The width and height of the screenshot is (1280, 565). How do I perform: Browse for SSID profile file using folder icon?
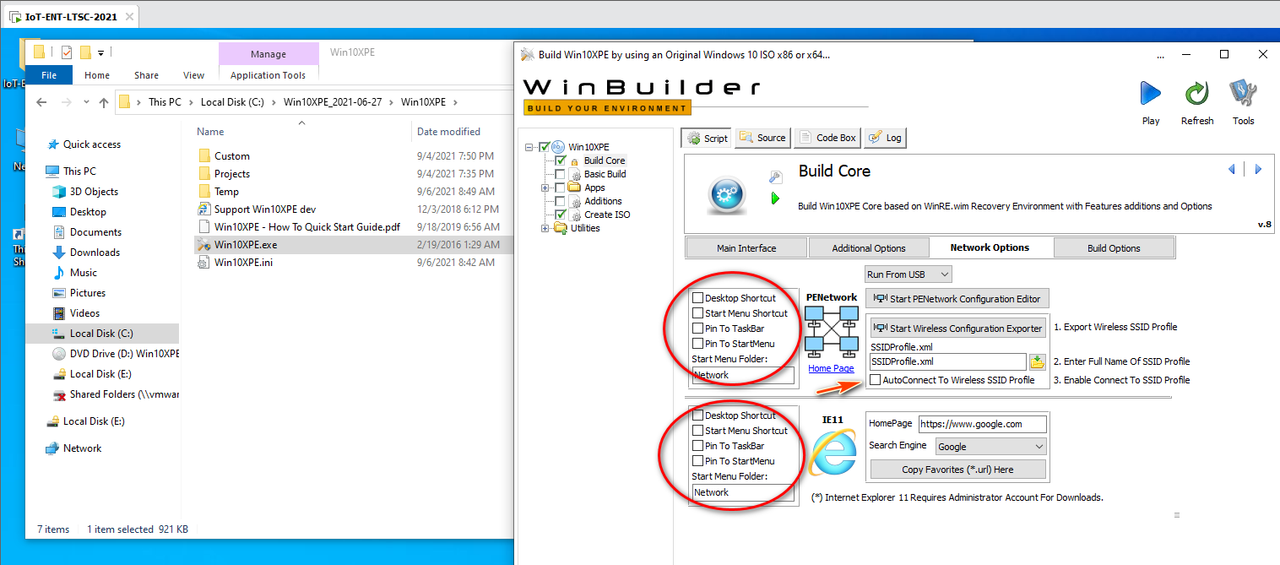1038,362
